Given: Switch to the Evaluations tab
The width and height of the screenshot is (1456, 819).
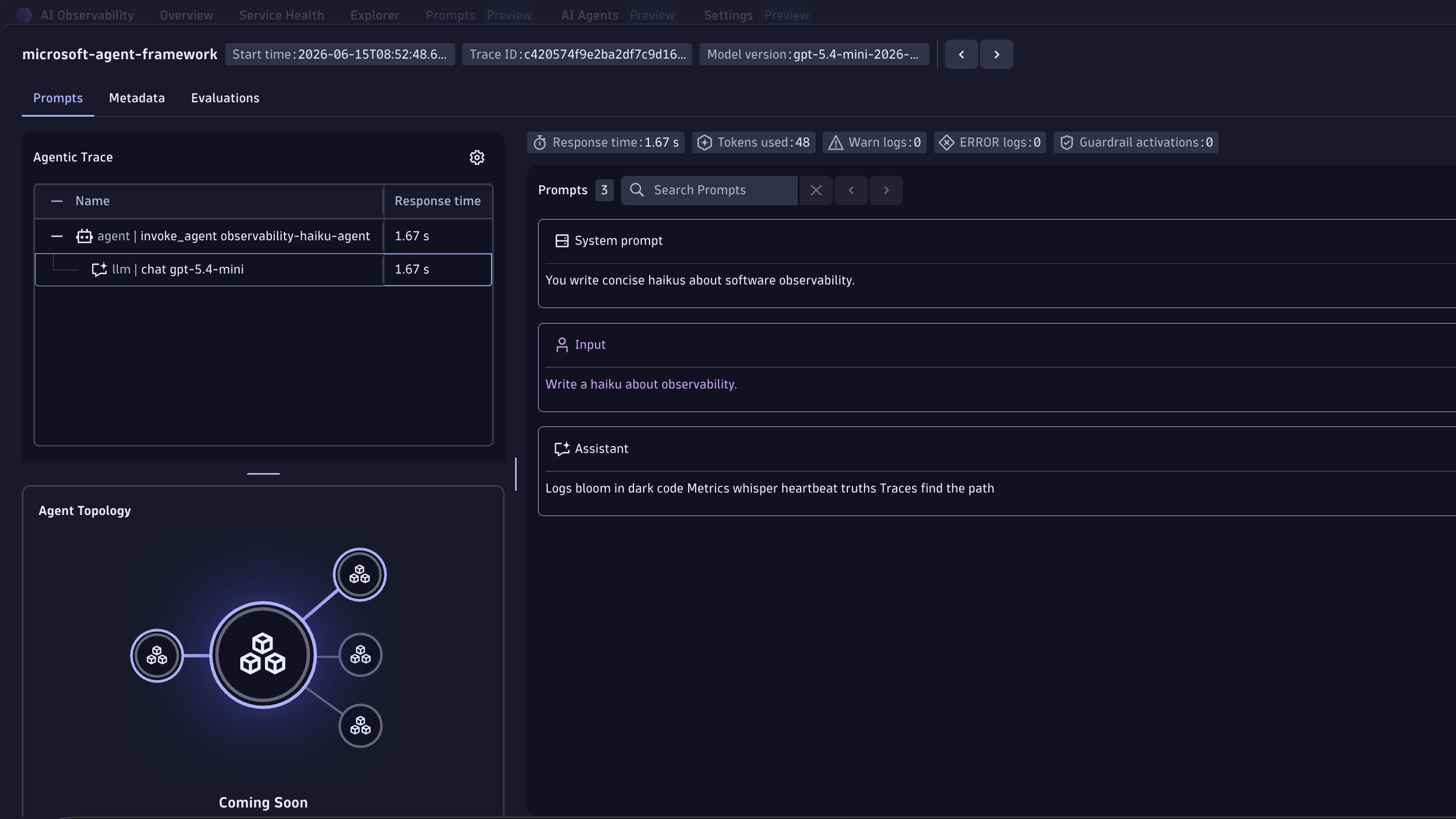Looking at the screenshot, I should pos(225,98).
